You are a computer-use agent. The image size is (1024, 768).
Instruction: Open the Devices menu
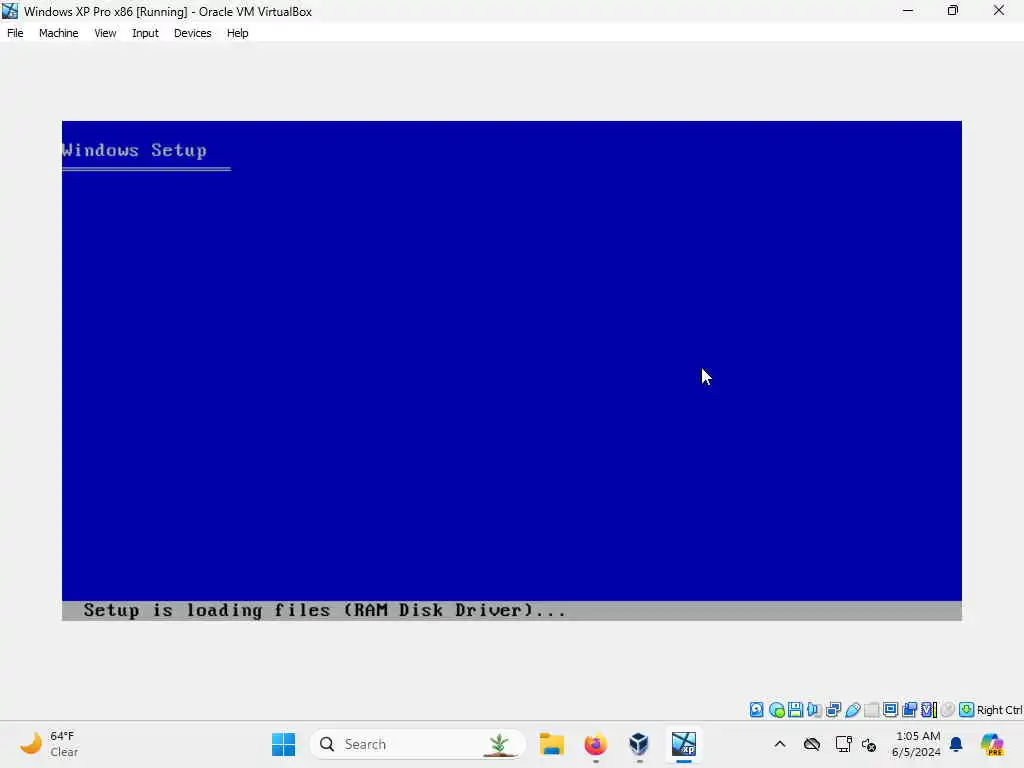(x=192, y=33)
